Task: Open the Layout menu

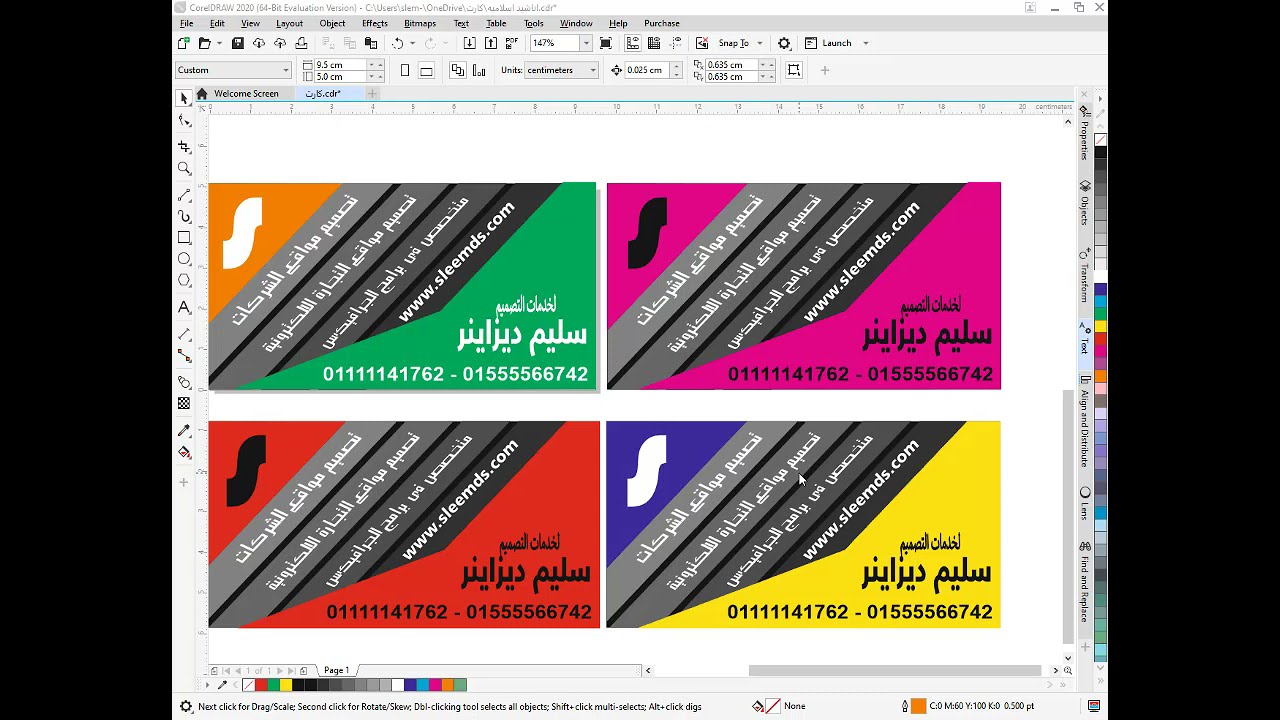Action: (289, 23)
